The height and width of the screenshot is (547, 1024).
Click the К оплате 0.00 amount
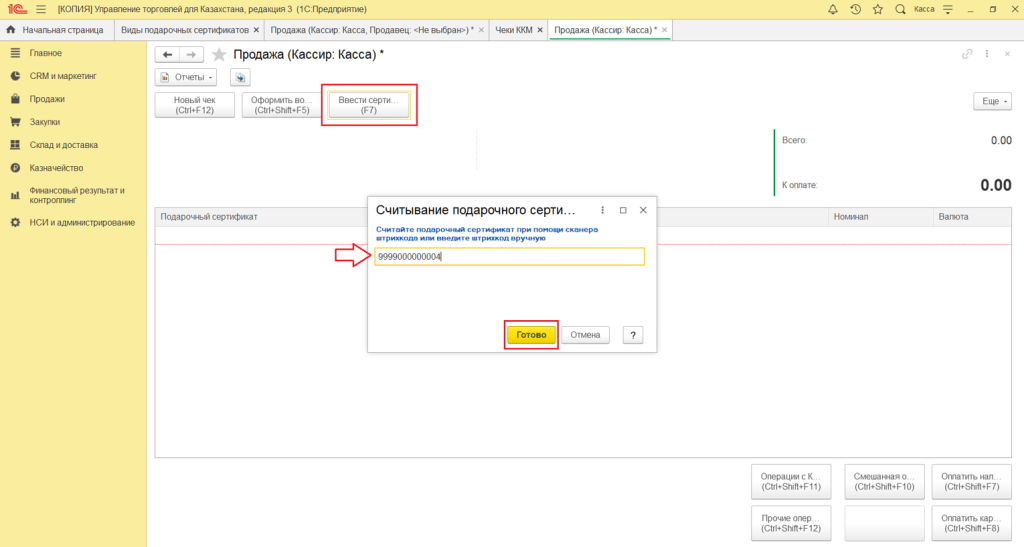click(995, 185)
